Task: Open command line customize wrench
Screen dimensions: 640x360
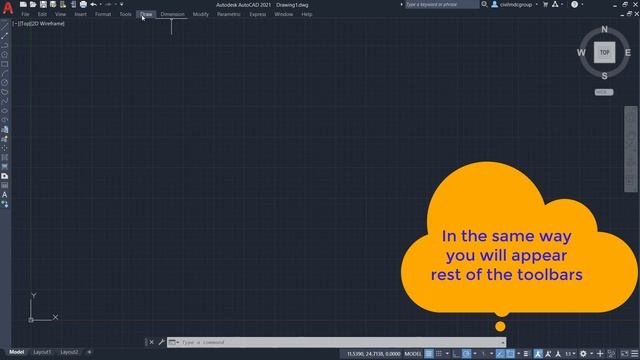Action: [161, 342]
